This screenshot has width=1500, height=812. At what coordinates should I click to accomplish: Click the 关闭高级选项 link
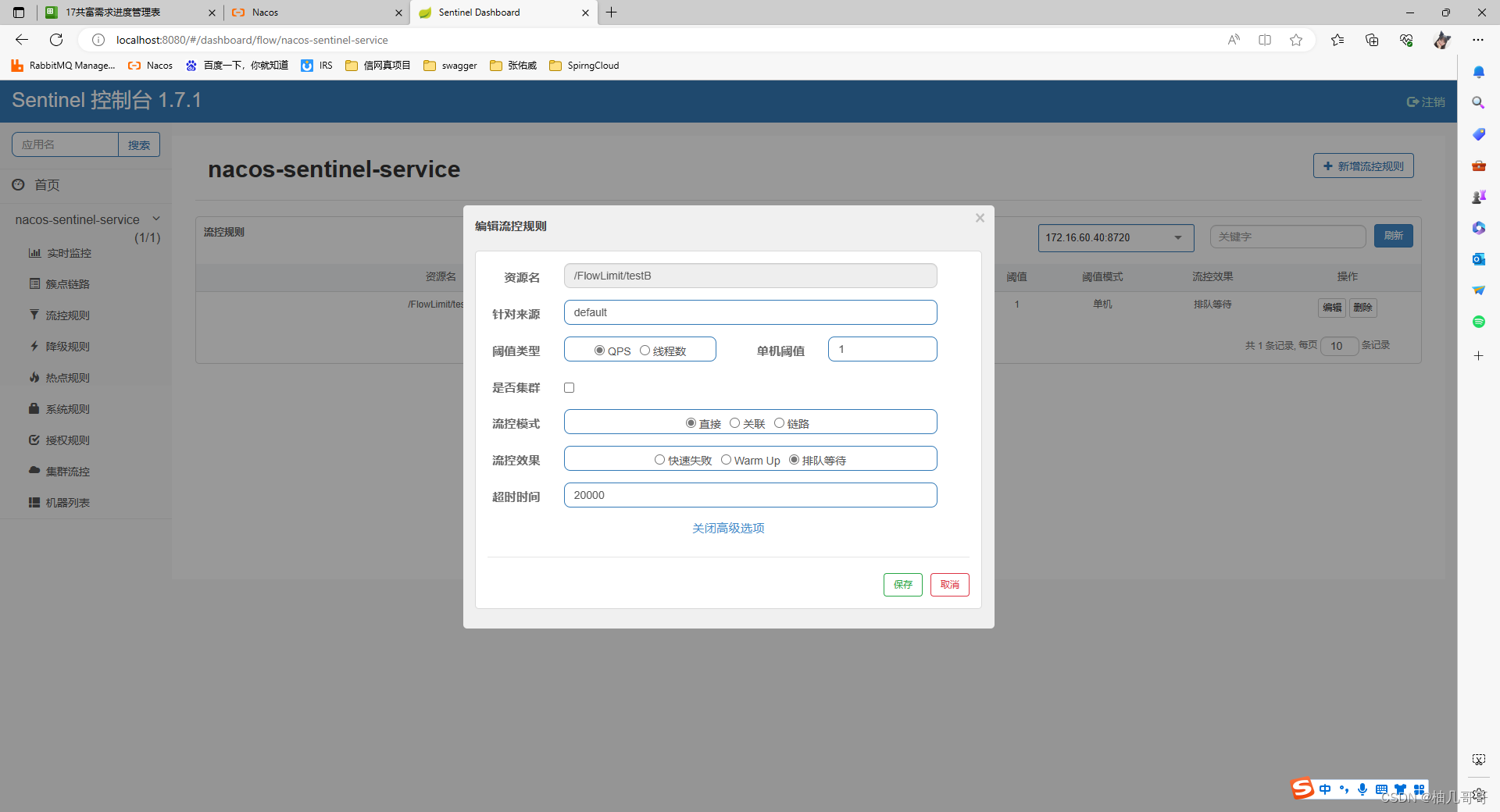728,529
